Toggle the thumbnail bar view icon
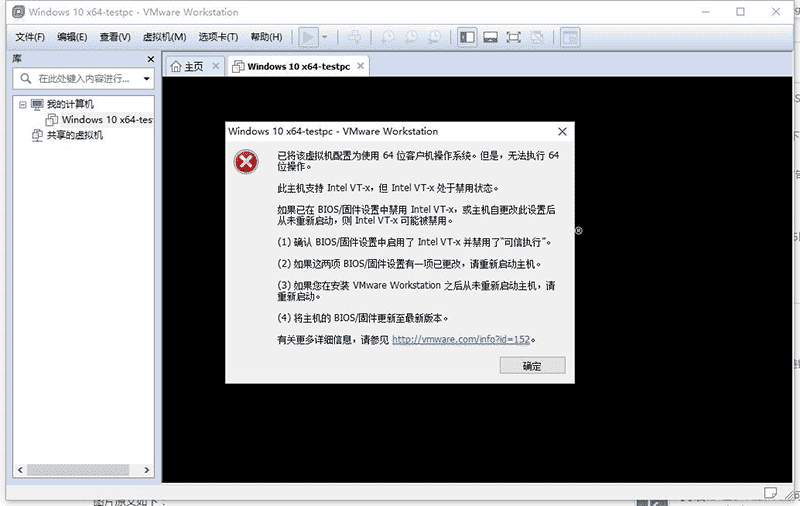This screenshot has height=506, width=800. click(490, 37)
